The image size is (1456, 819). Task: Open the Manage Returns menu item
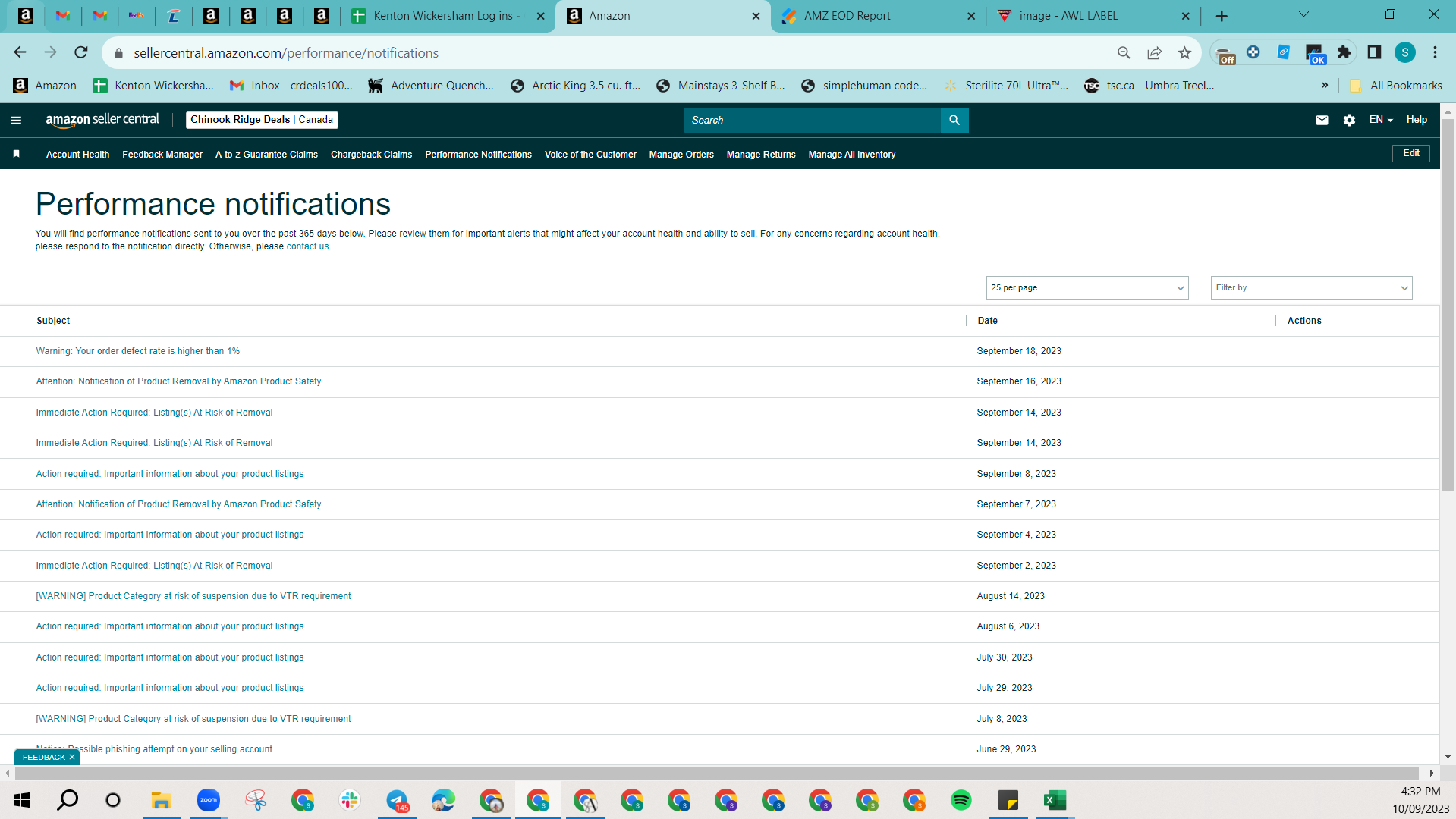point(761,155)
